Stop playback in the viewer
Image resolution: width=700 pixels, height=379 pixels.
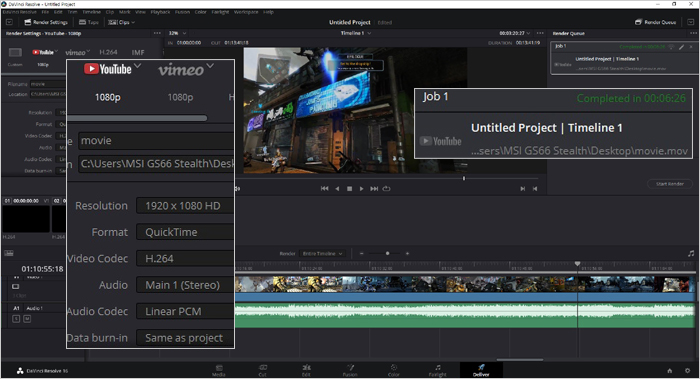pos(350,189)
